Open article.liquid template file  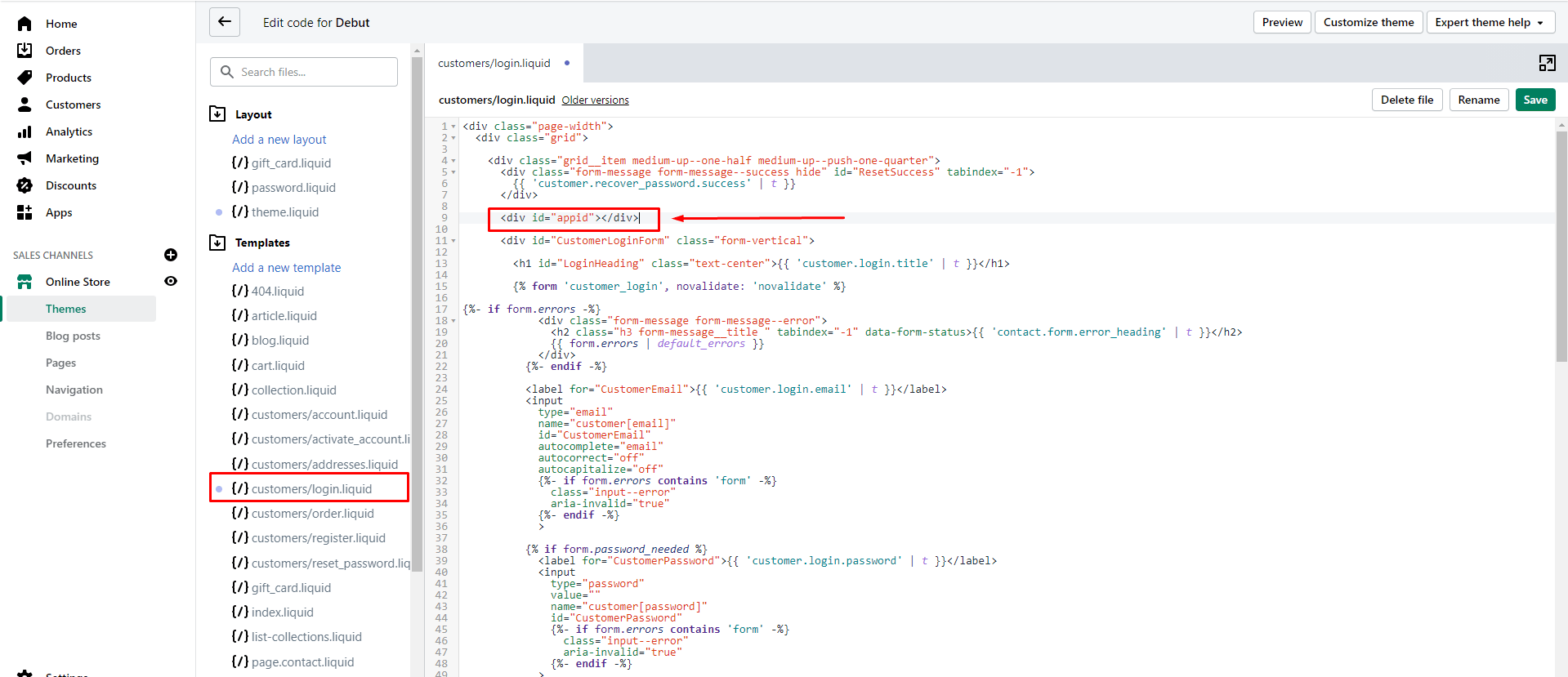[x=275, y=316]
